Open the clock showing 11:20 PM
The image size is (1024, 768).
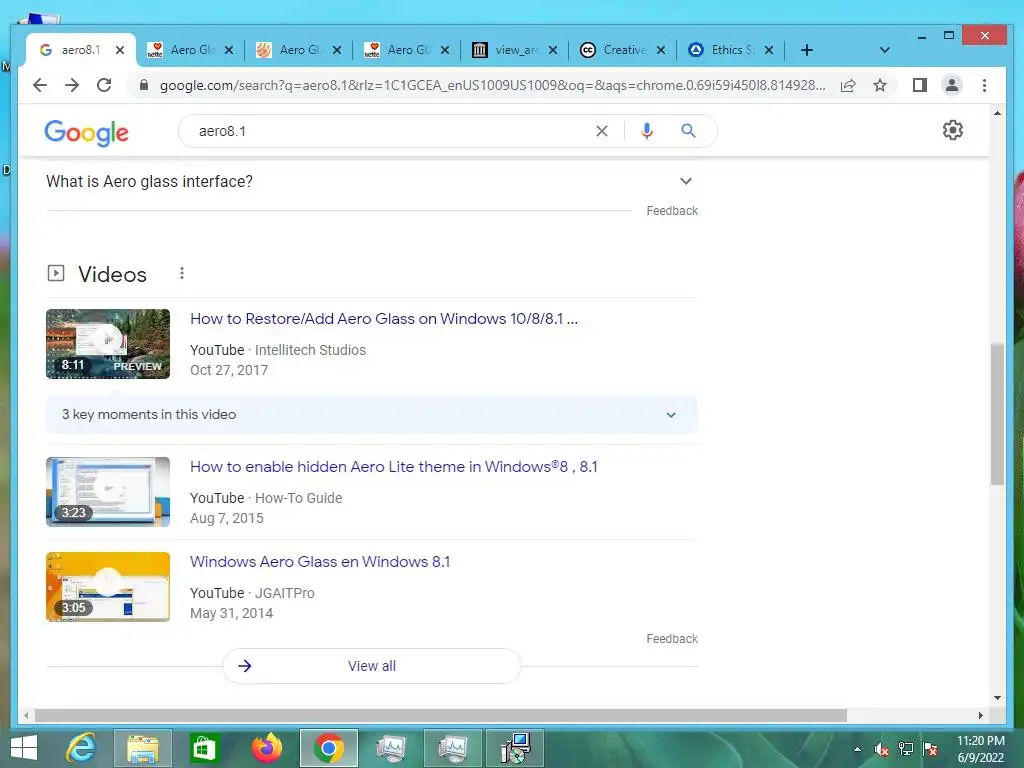pyautogui.click(x=980, y=749)
